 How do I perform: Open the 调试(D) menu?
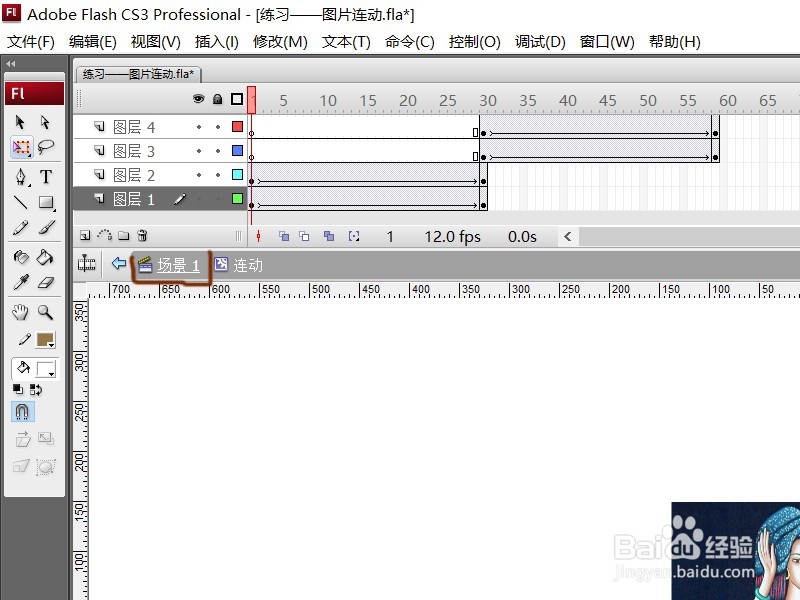pos(540,42)
